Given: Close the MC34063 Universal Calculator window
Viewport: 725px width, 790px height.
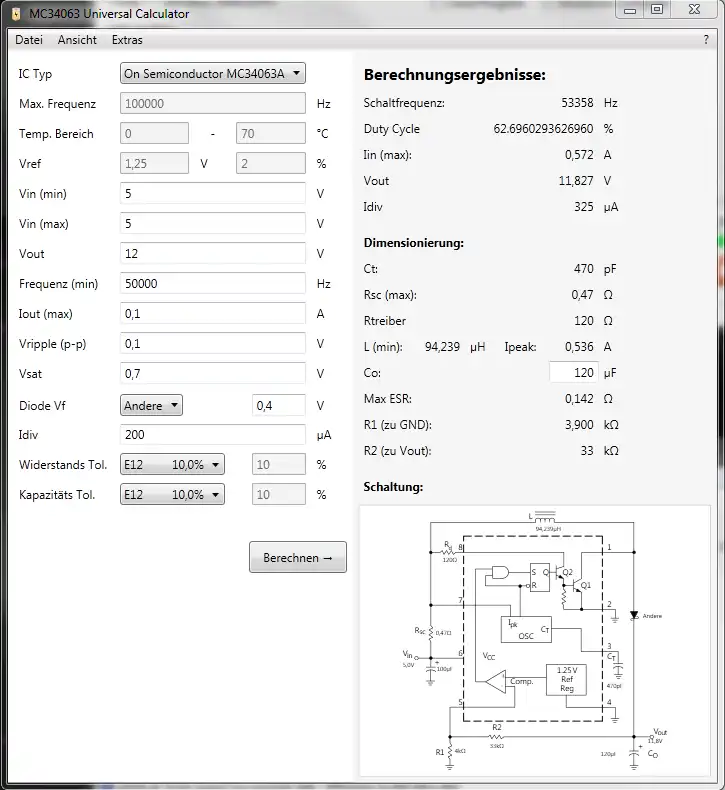Looking at the screenshot, I should pos(694,10).
